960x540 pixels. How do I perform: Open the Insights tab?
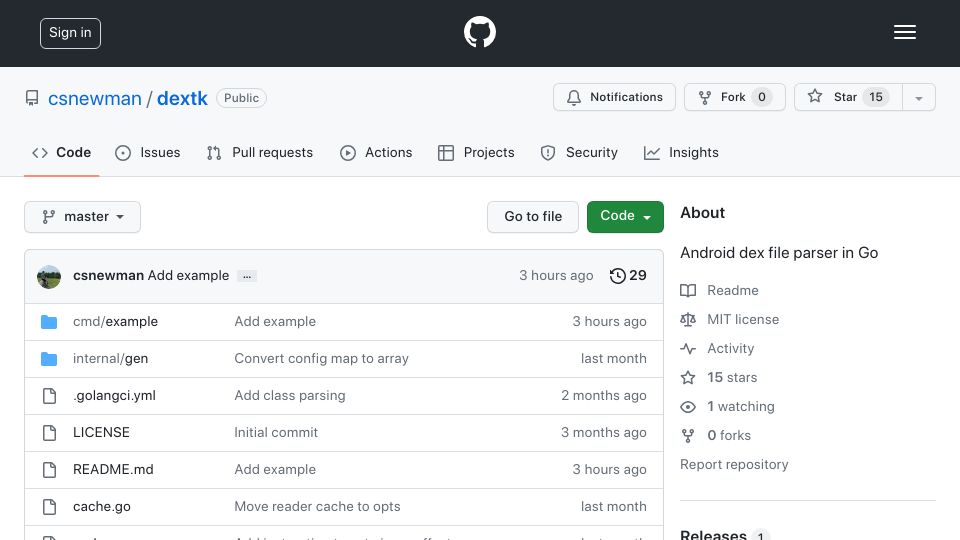tap(681, 152)
